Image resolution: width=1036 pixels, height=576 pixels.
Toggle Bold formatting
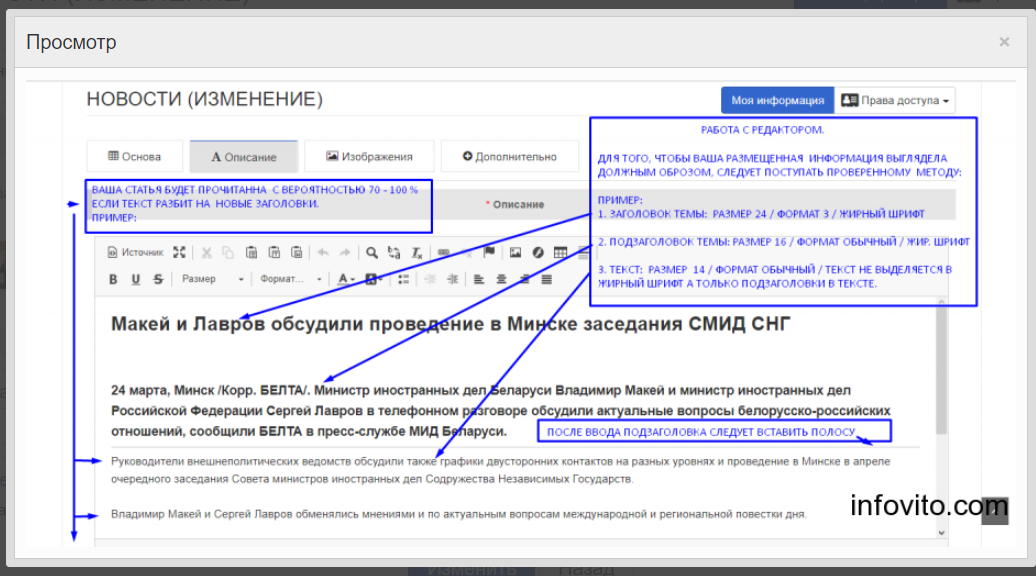click(113, 279)
